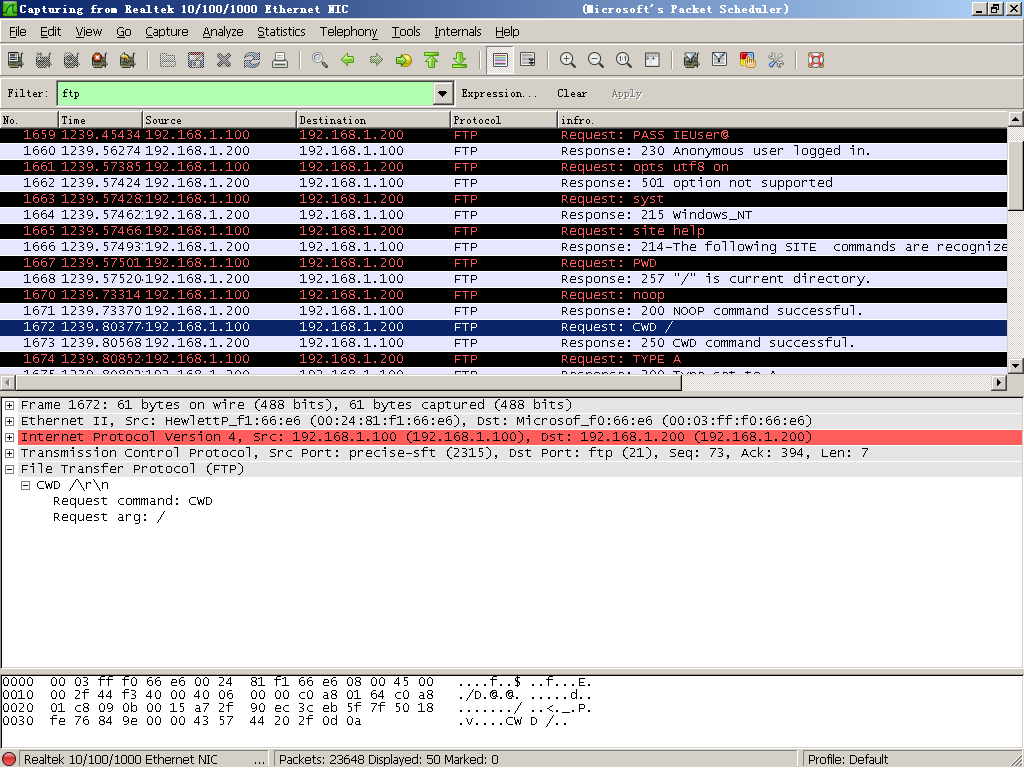Go back in packet history
The height and width of the screenshot is (768, 1024).
pyautogui.click(x=348, y=60)
